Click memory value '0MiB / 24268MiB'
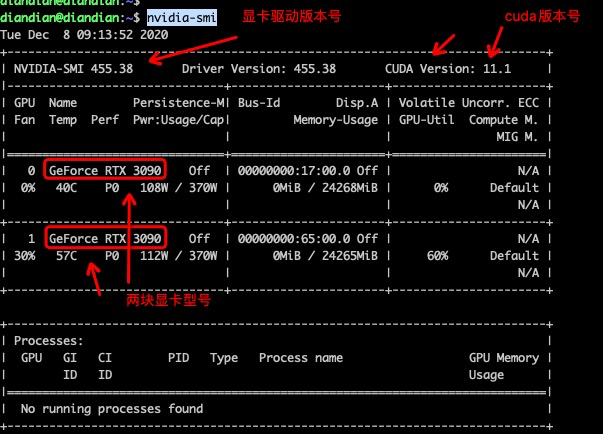603x434 pixels. (x=325, y=188)
